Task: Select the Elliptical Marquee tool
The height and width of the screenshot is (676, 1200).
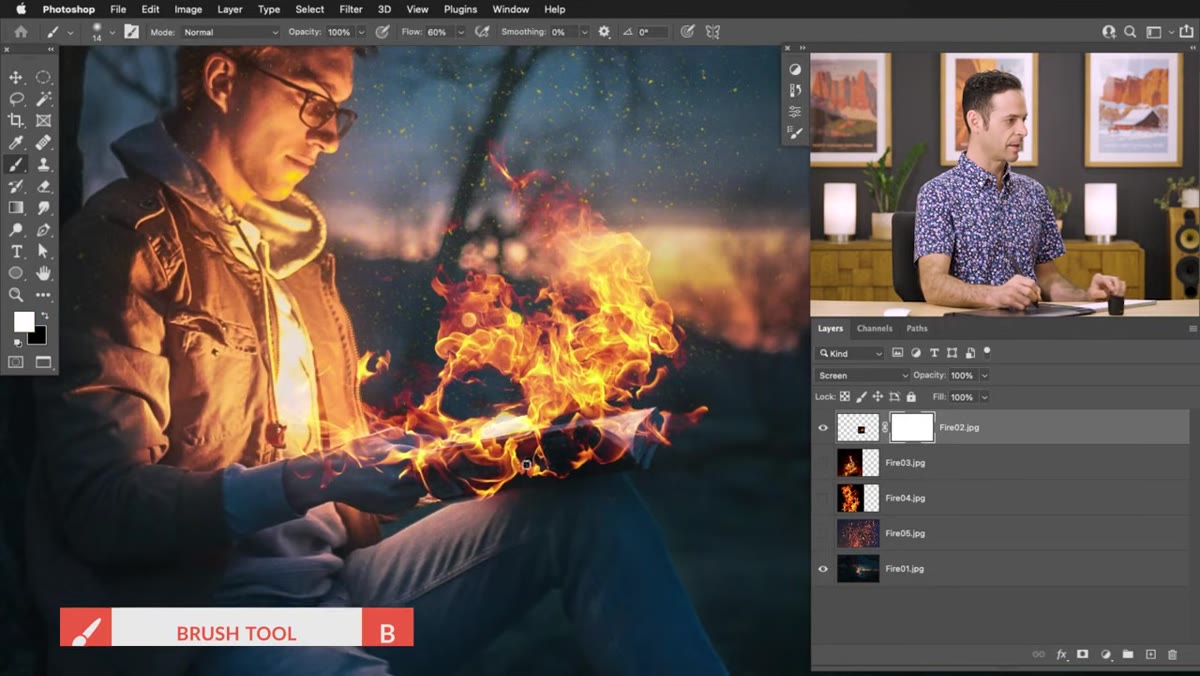Action: click(x=43, y=77)
